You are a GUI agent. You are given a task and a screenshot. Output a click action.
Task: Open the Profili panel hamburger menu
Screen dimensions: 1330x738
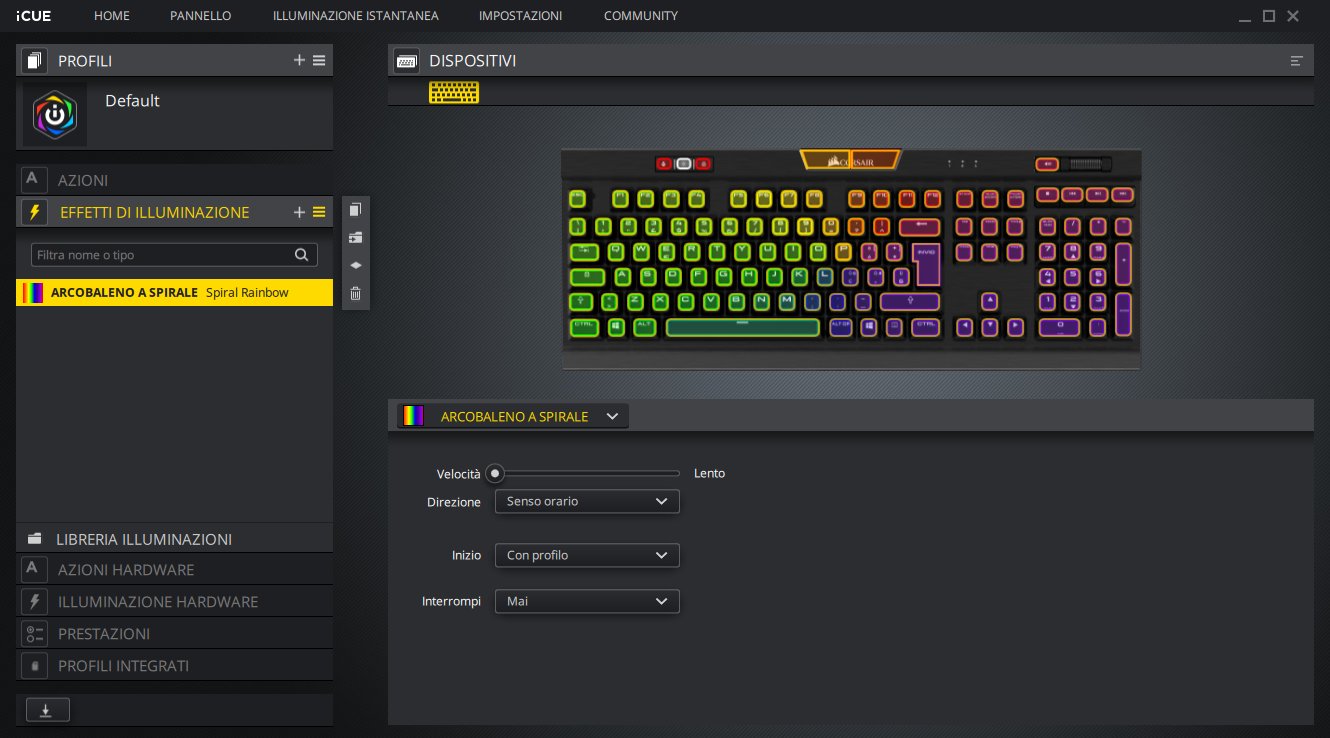point(319,61)
